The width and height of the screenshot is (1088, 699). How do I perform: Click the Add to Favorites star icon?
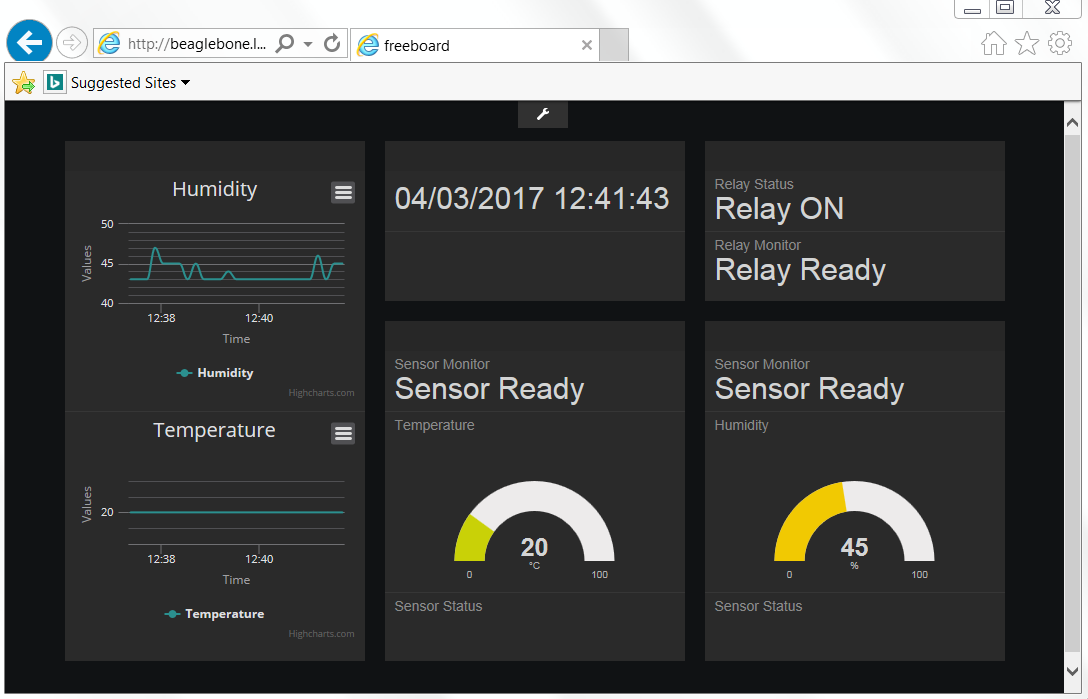click(x=22, y=82)
